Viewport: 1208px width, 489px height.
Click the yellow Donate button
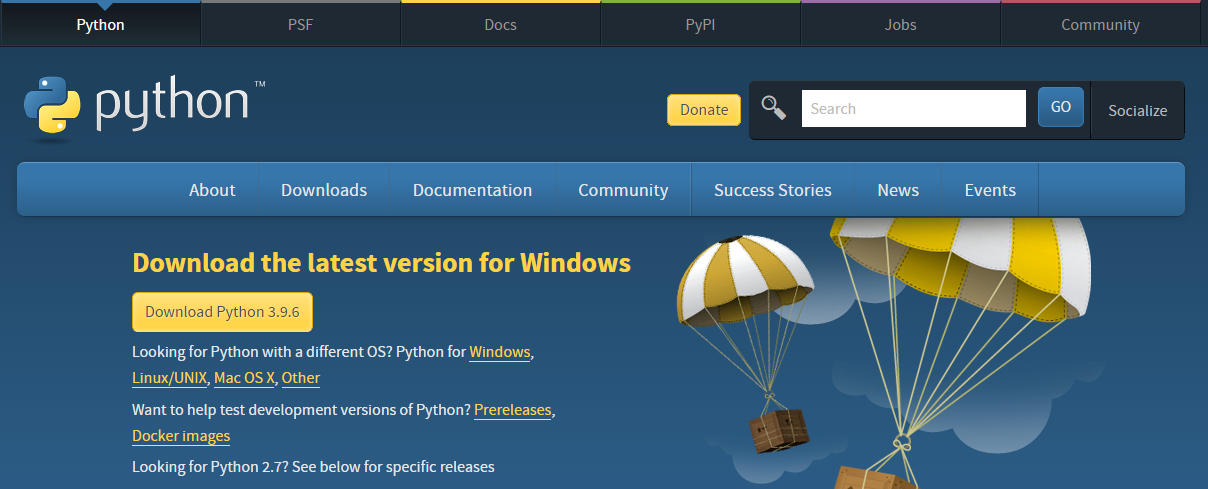click(704, 110)
